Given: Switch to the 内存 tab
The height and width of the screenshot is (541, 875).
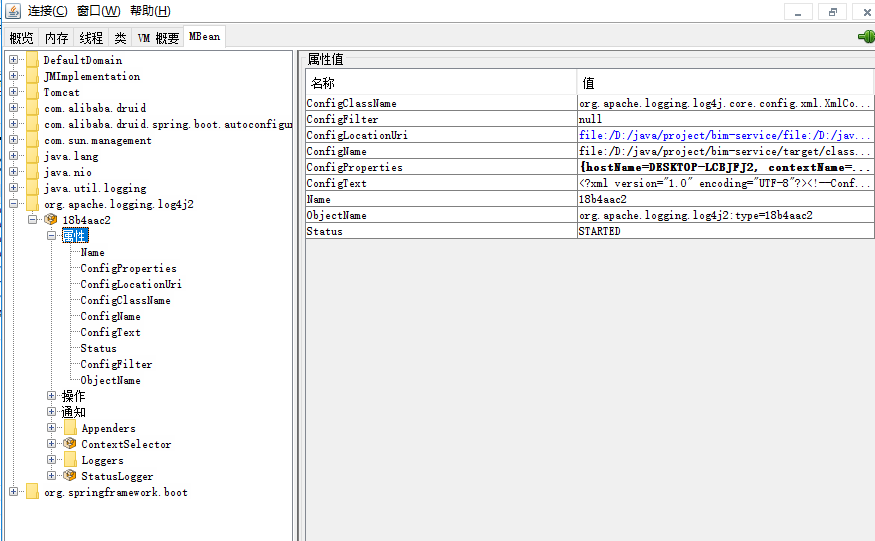Looking at the screenshot, I should tap(56, 37).
